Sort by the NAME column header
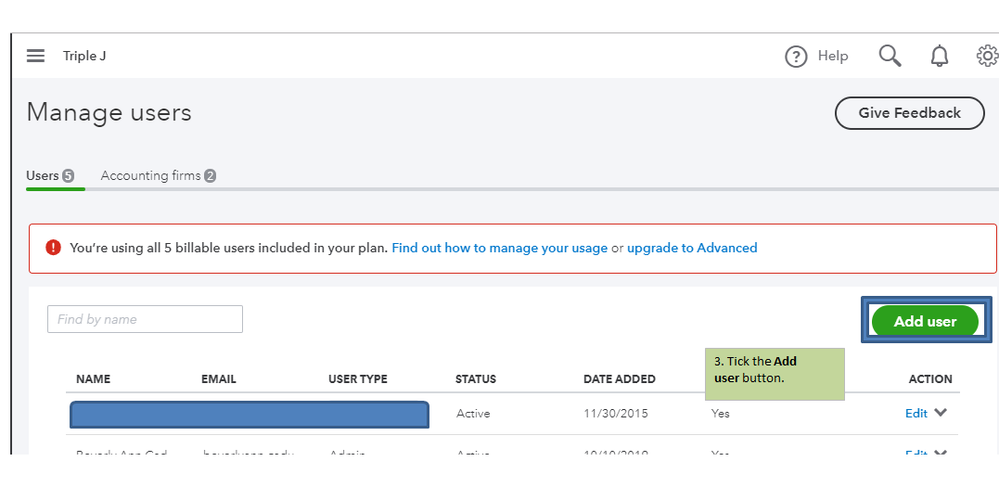Screen dimensions: 999x487 click(93, 379)
